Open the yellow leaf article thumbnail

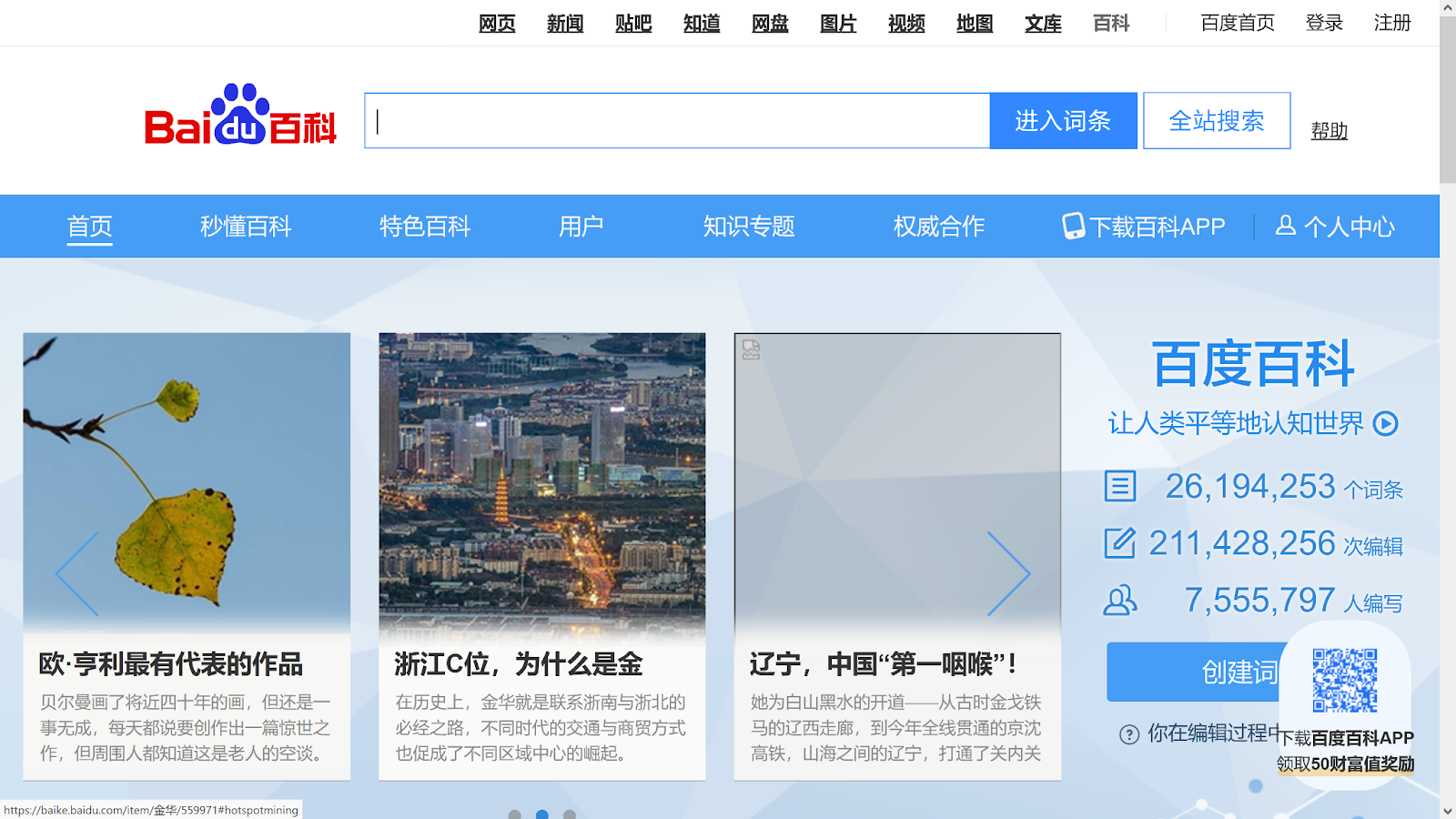(x=187, y=482)
